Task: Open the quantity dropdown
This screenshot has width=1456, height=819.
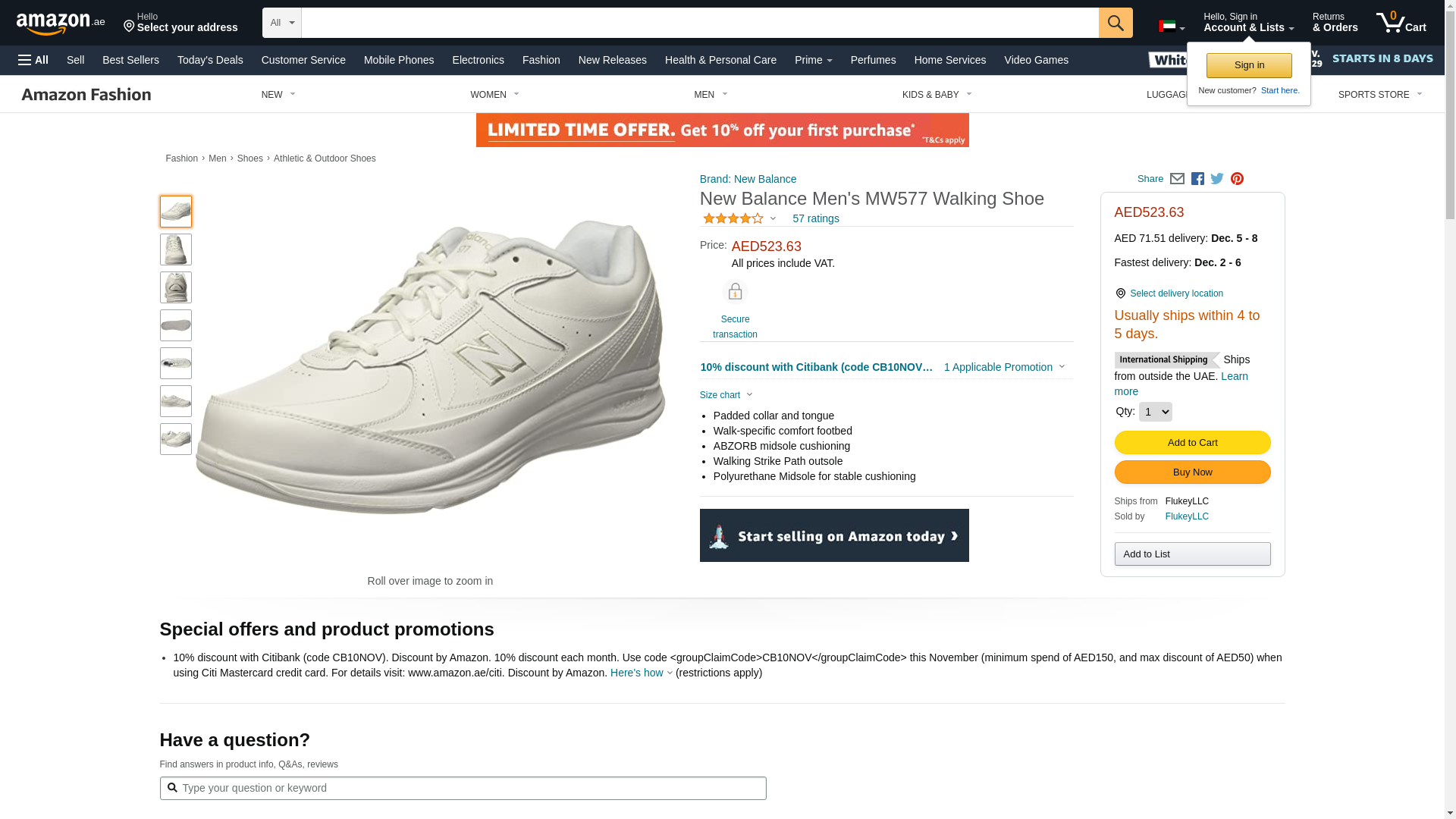Action: point(1155,412)
